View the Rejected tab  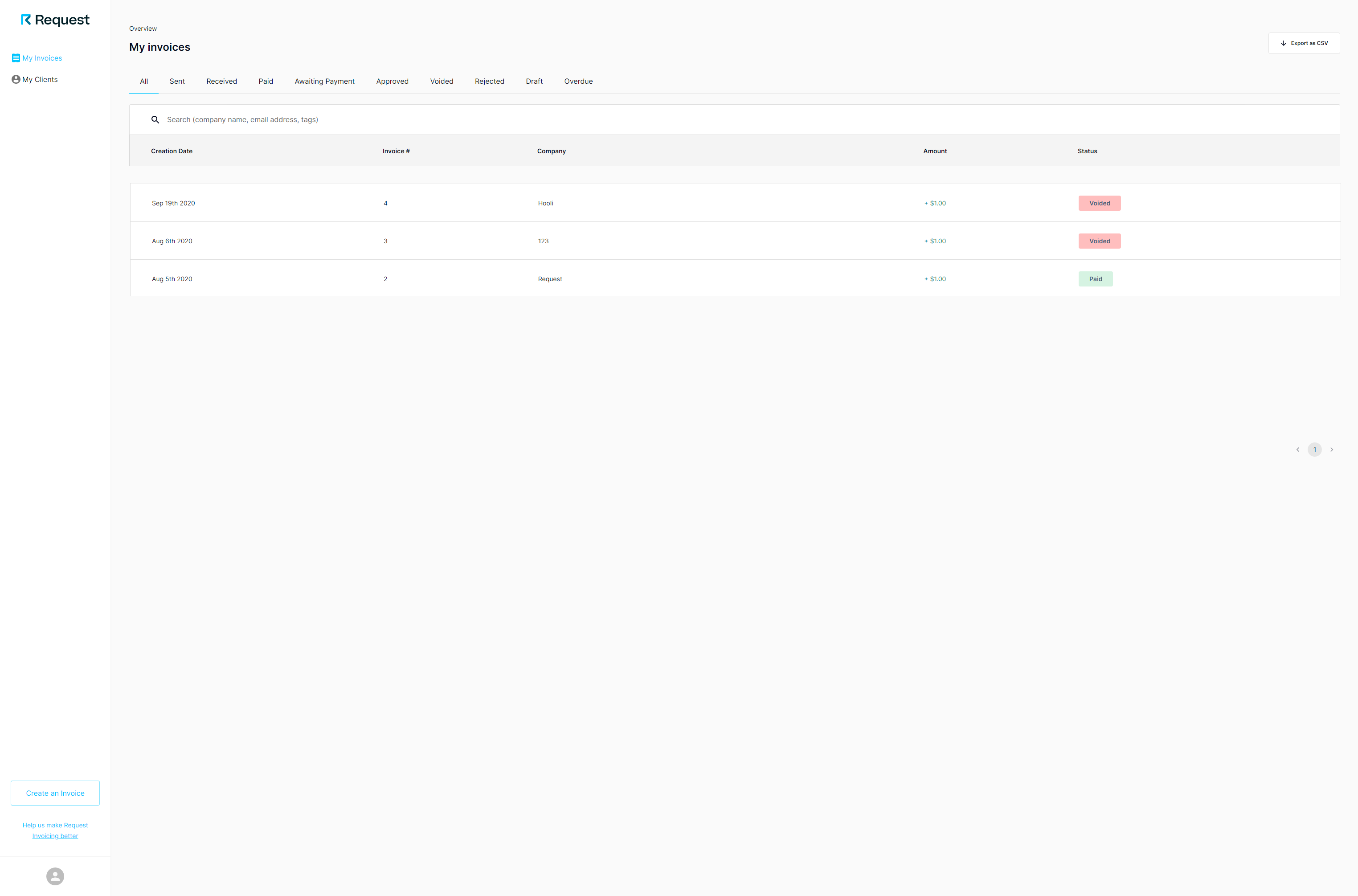coord(490,81)
